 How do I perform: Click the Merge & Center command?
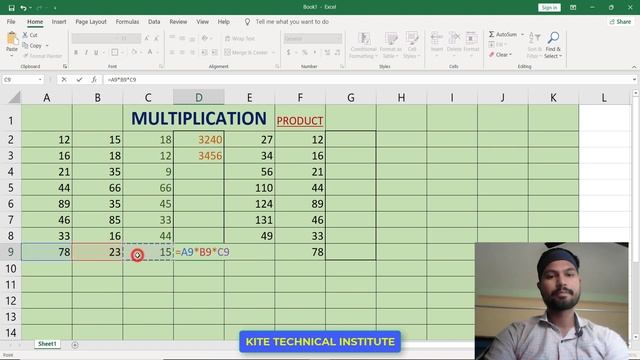tap(247, 52)
